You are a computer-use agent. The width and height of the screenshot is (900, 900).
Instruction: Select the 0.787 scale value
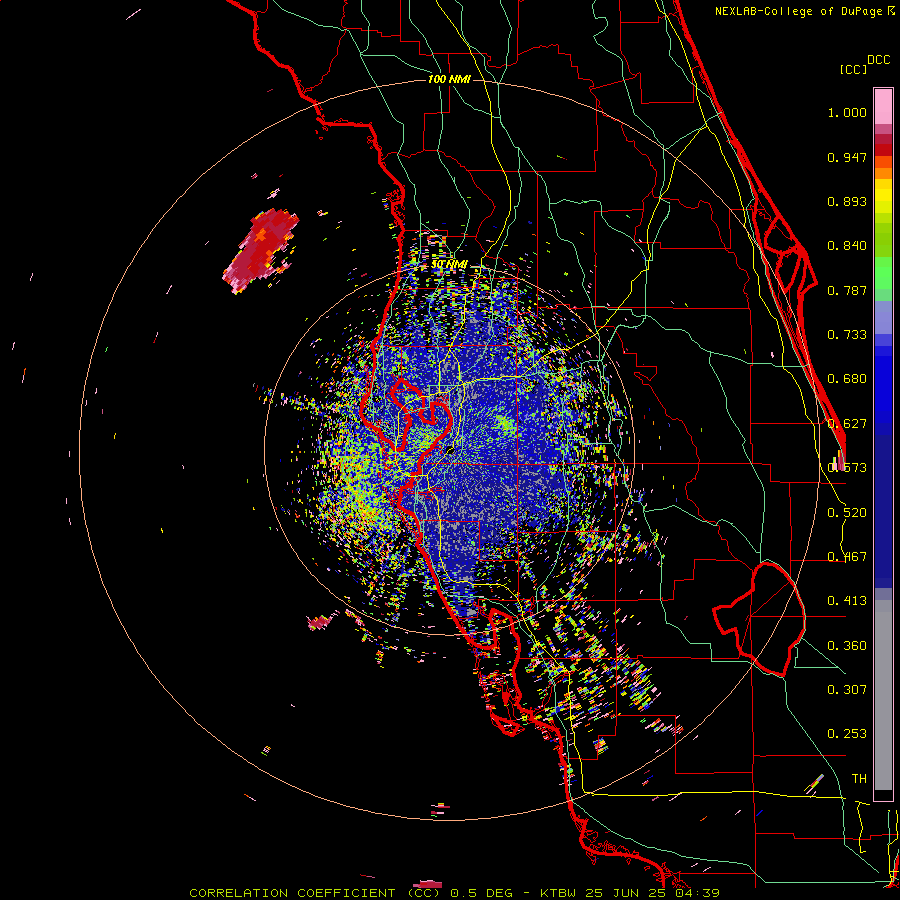tap(847, 290)
